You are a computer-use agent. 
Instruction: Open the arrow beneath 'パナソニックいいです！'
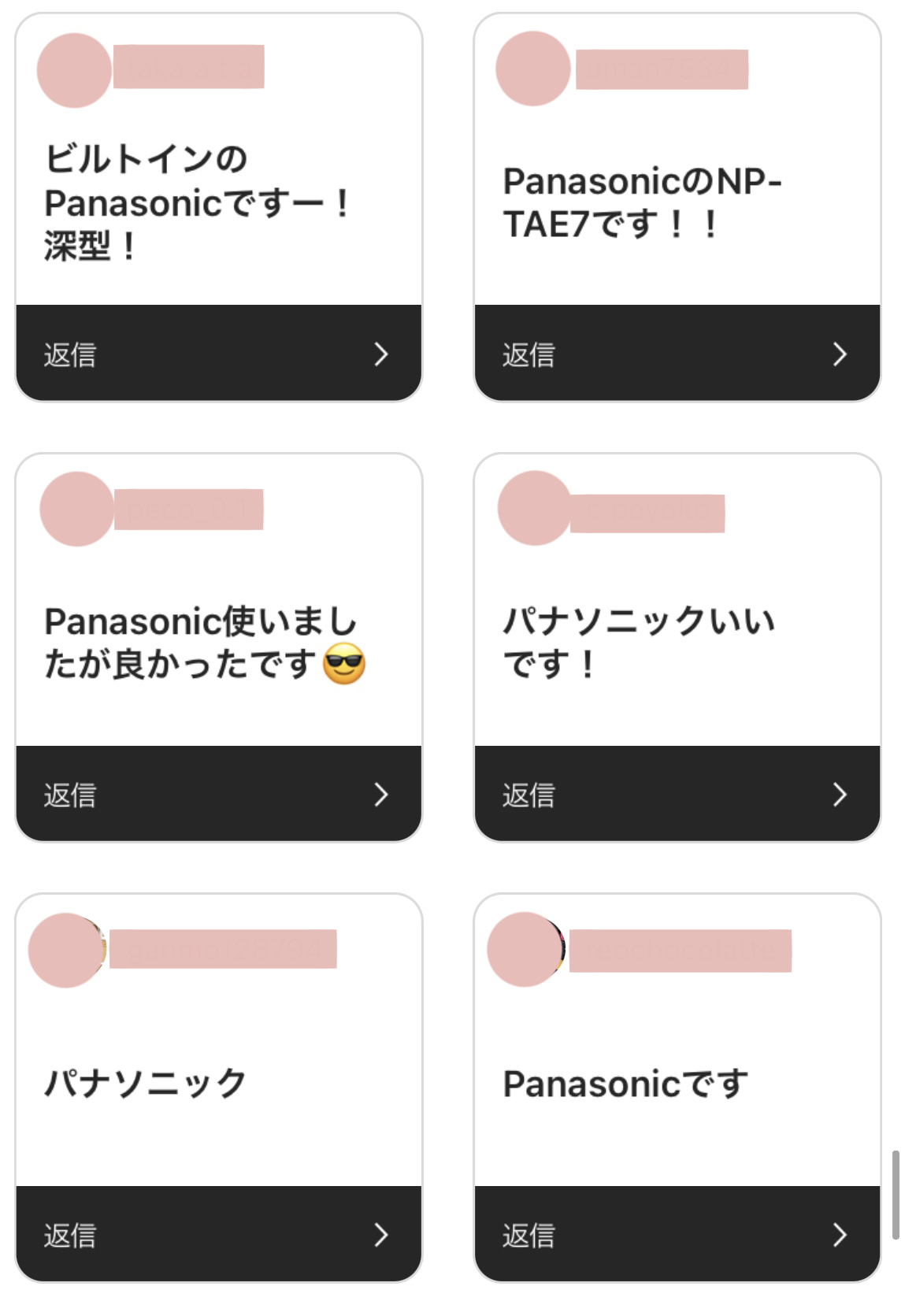[840, 795]
